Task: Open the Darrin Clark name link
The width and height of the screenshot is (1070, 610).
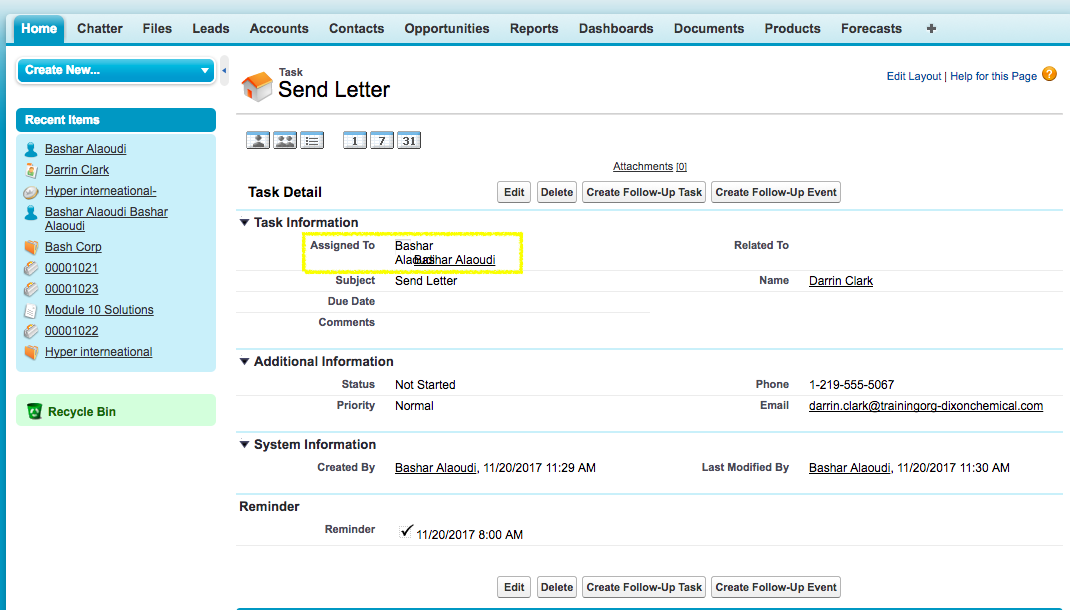Action: point(840,281)
